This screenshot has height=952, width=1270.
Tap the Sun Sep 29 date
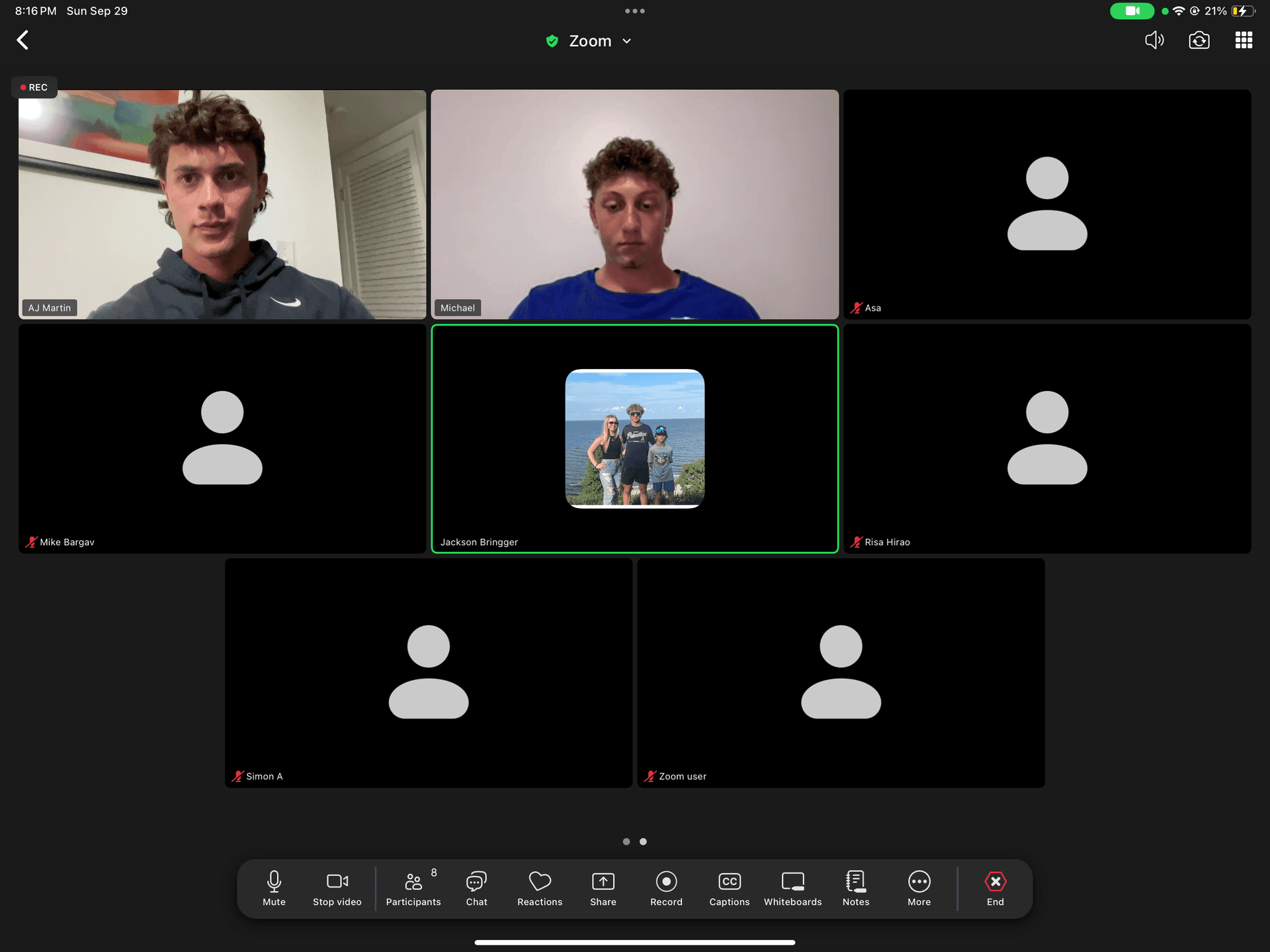[97, 11]
